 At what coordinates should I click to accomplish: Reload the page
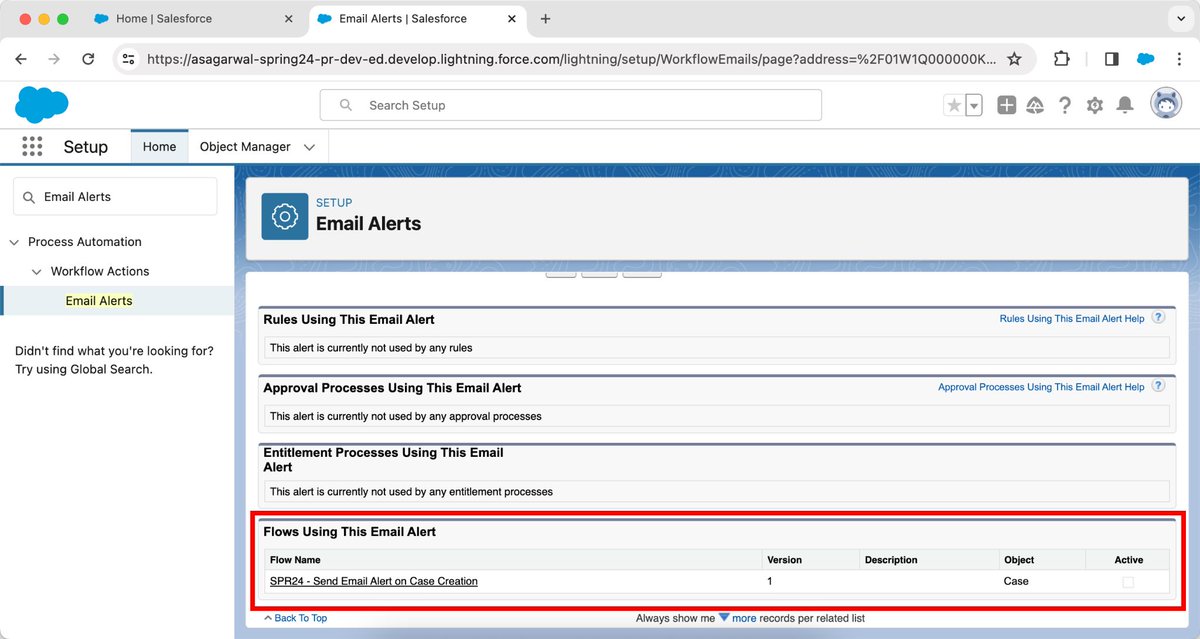point(88,59)
